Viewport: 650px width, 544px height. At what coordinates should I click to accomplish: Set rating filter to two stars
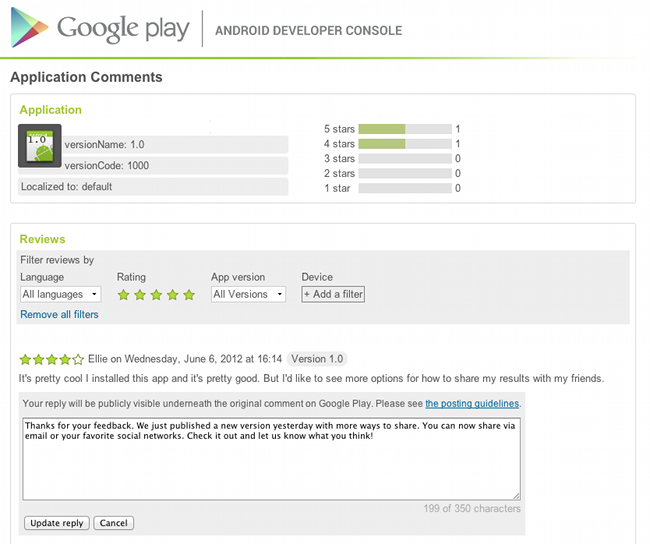(x=140, y=295)
